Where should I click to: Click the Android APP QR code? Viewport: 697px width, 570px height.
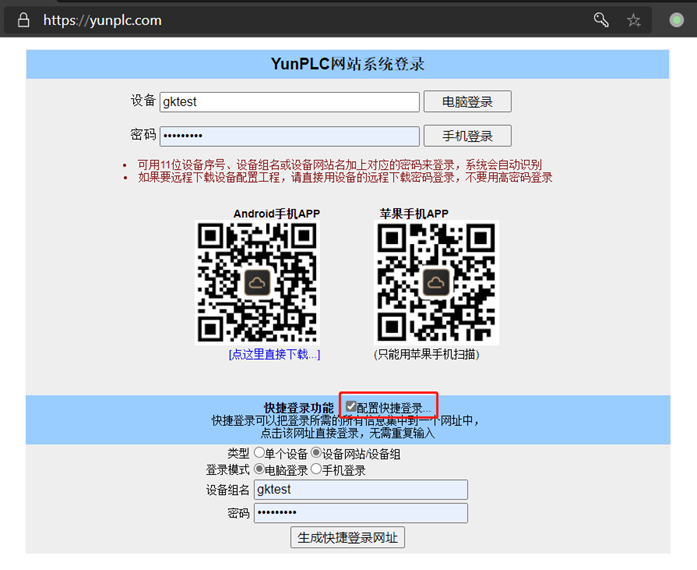pos(257,282)
